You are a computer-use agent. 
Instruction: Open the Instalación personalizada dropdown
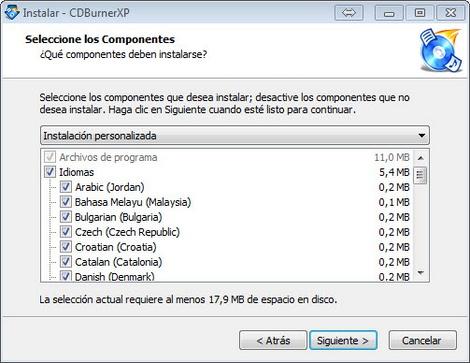(235, 135)
